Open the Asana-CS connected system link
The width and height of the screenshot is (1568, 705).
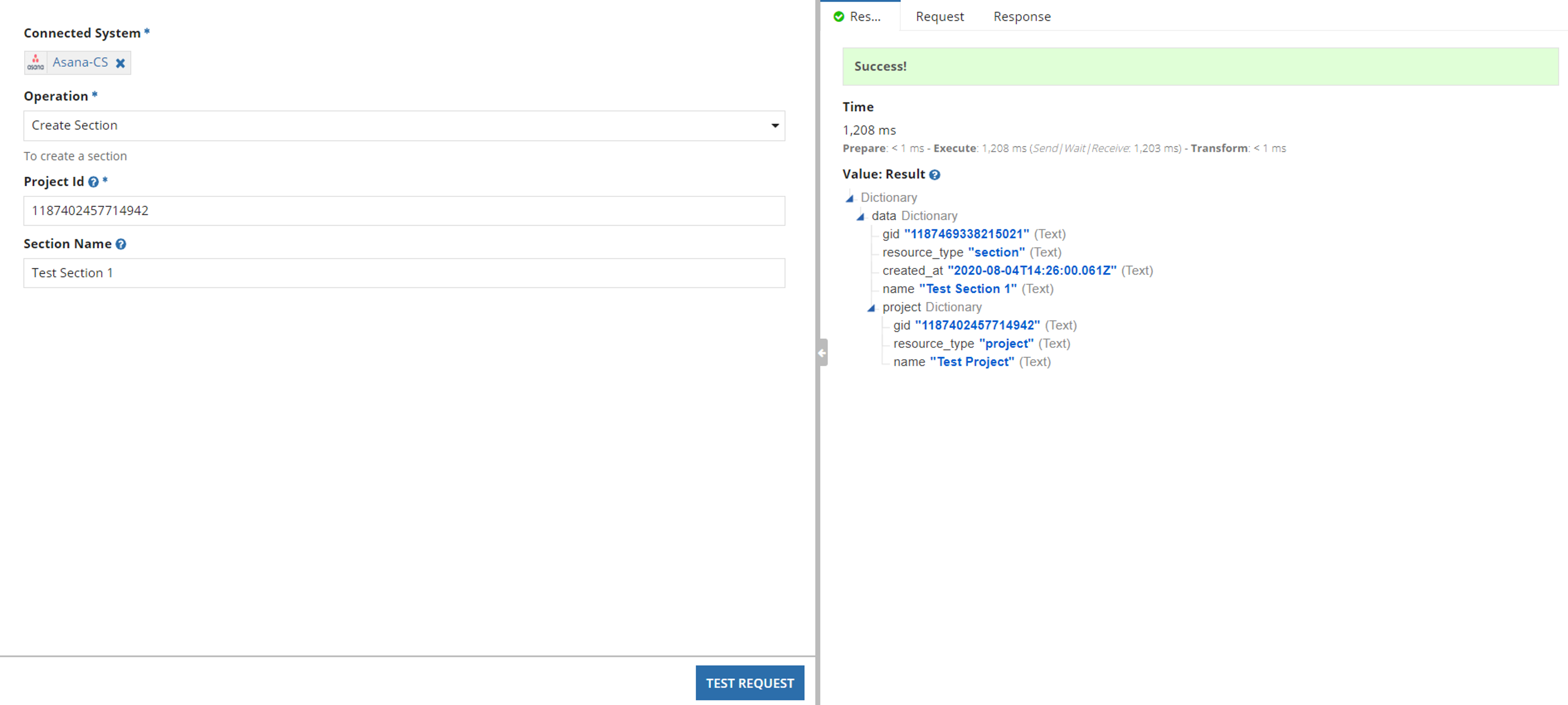click(80, 62)
